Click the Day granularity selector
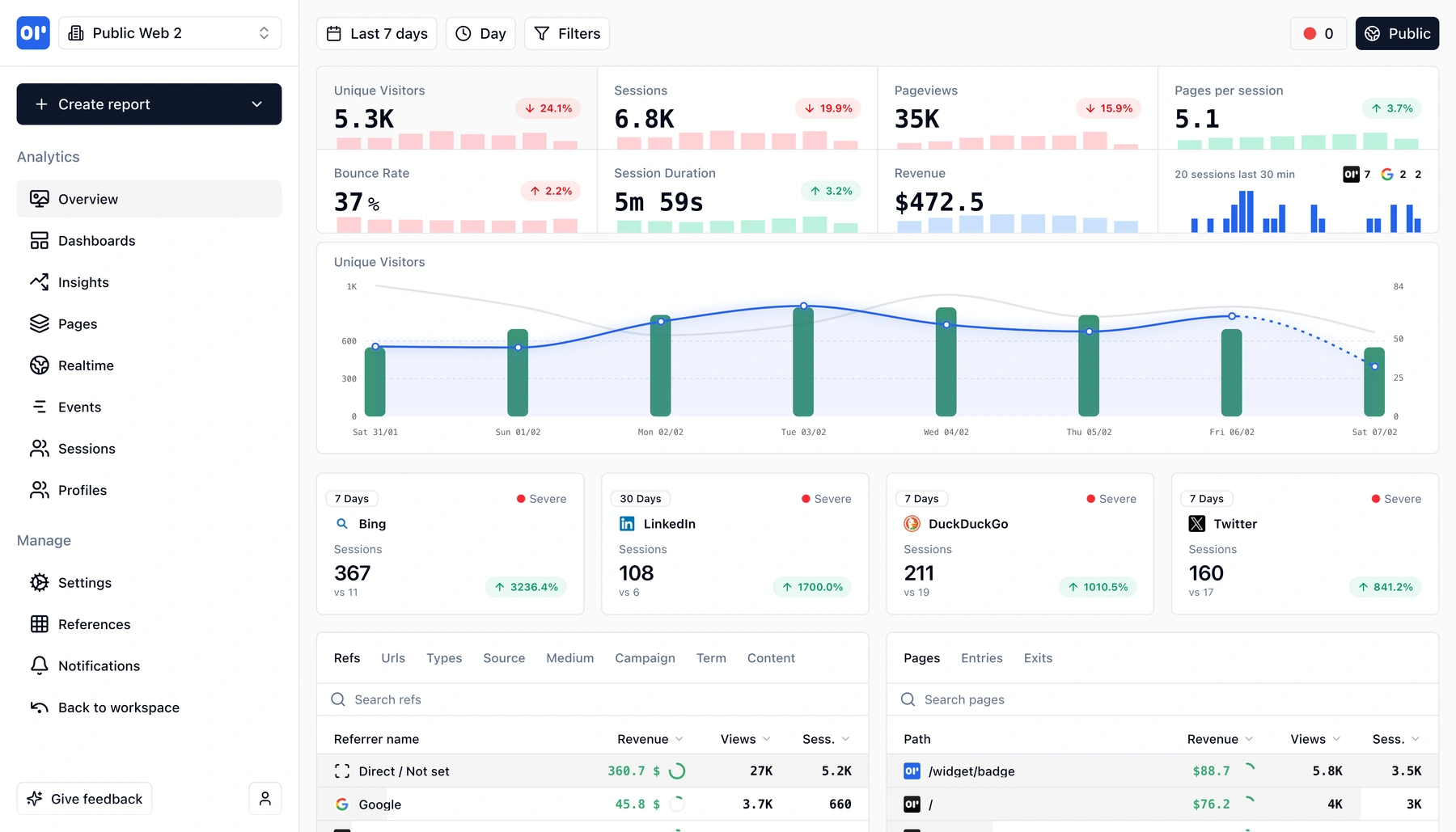 click(x=480, y=33)
